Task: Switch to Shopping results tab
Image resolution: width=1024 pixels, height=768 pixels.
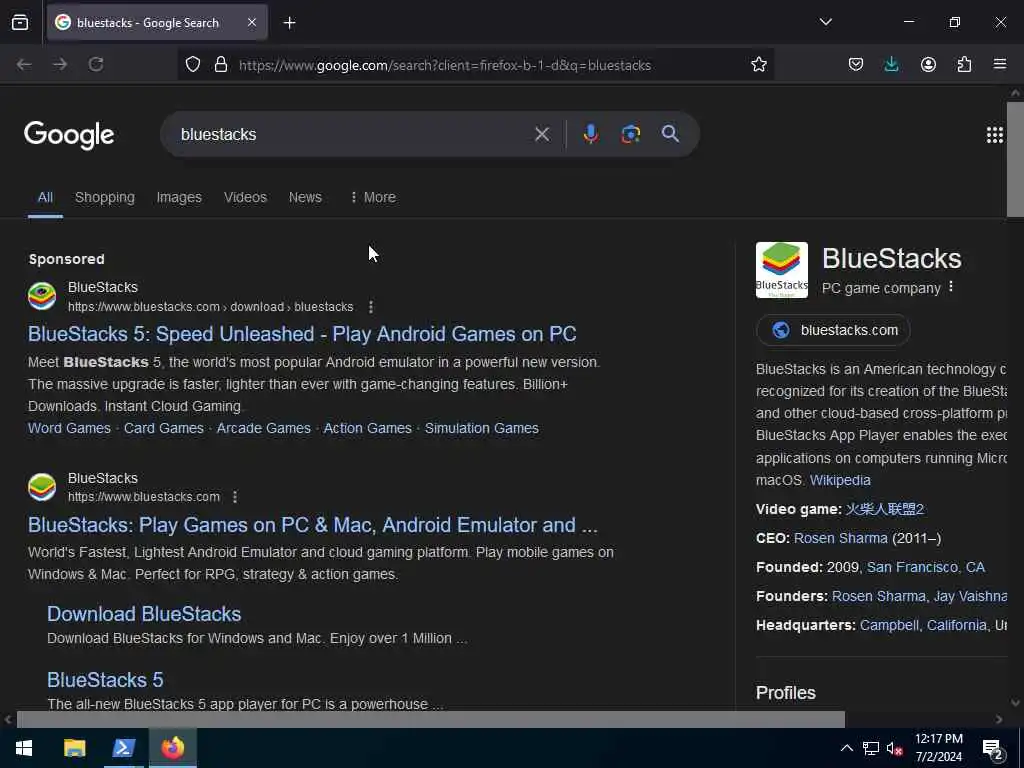Action: [x=104, y=197]
